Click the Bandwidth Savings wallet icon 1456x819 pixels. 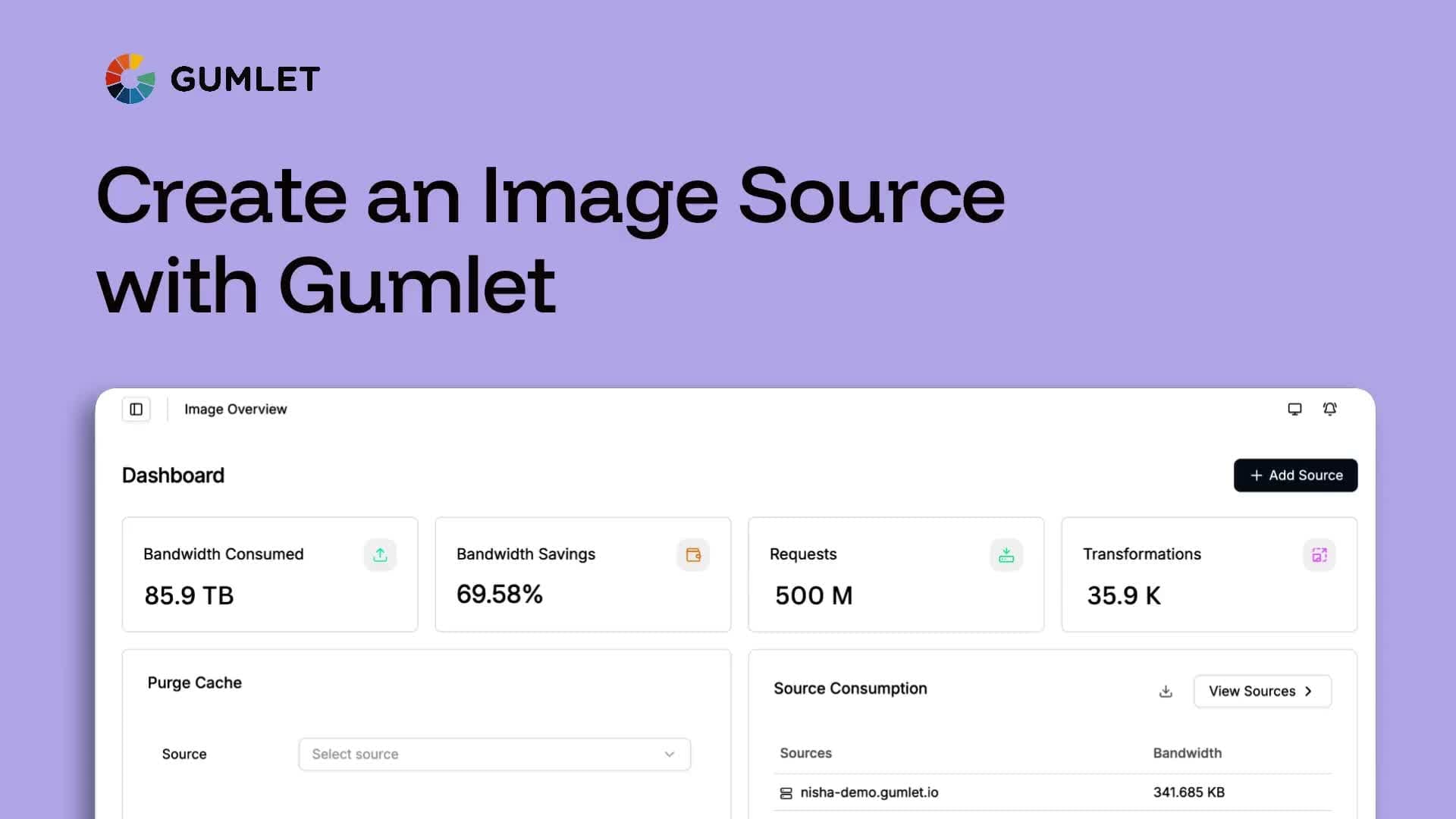pyautogui.click(x=693, y=555)
